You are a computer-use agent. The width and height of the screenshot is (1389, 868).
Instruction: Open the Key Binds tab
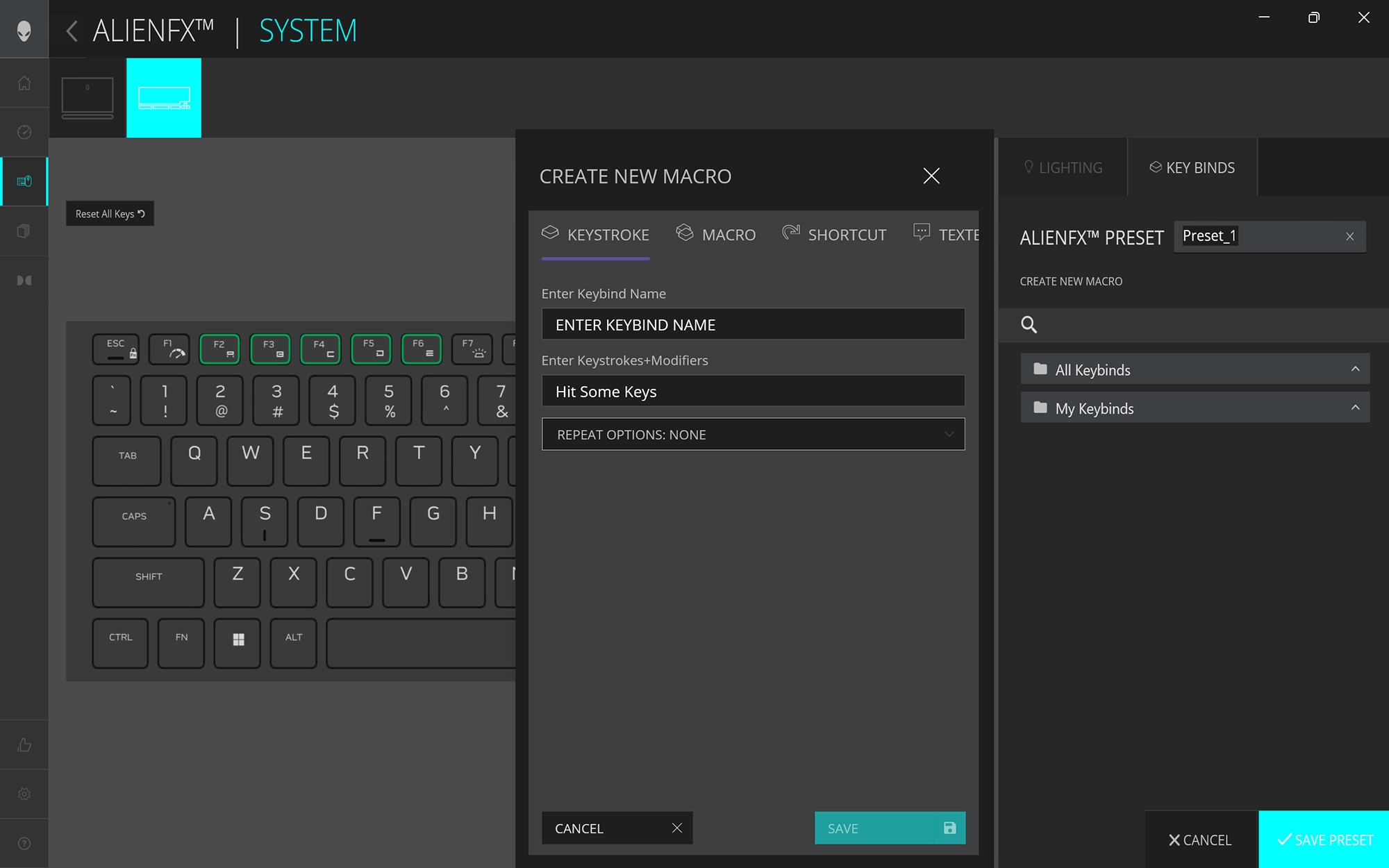tap(1192, 167)
